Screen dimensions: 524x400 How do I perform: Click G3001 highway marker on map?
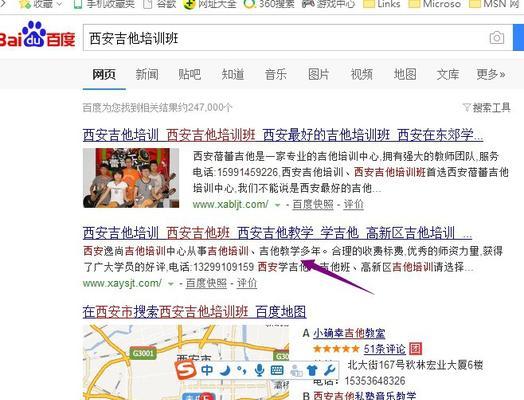[x=143, y=353]
